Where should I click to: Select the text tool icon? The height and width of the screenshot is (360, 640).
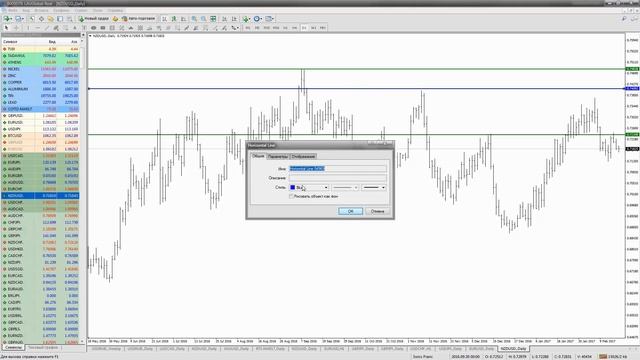point(75,28)
